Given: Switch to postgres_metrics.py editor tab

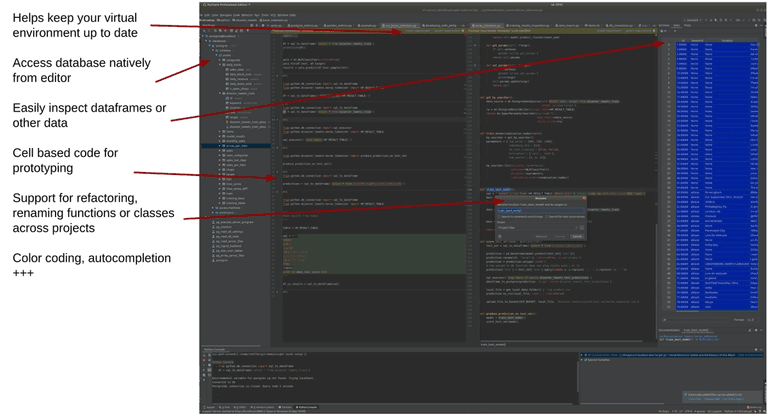Looking at the screenshot, I should click(x=302, y=25).
